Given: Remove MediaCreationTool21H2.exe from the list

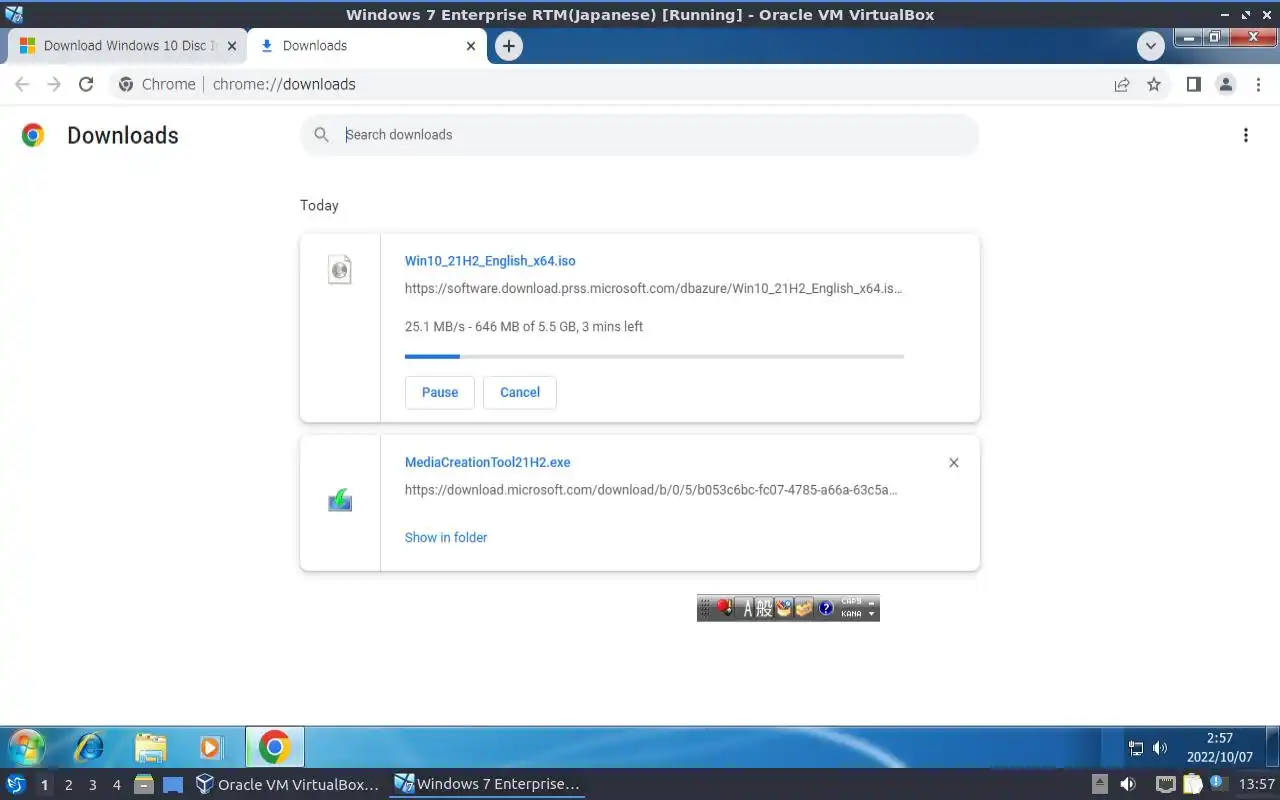Looking at the screenshot, I should pos(954,463).
